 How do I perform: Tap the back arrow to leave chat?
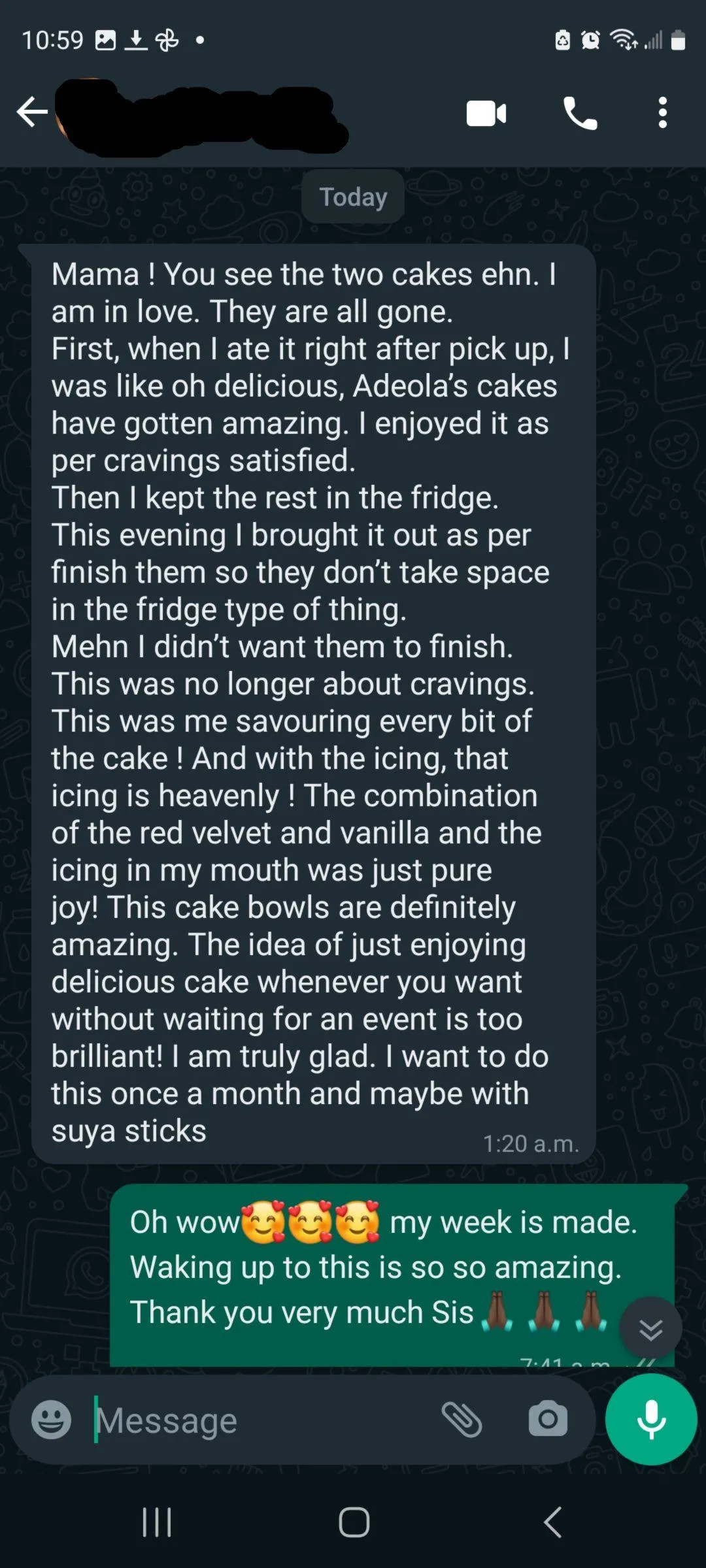(32, 112)
